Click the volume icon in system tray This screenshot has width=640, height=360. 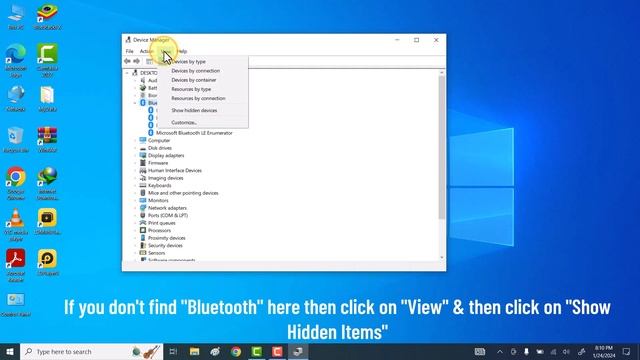[x=566, y=351]
